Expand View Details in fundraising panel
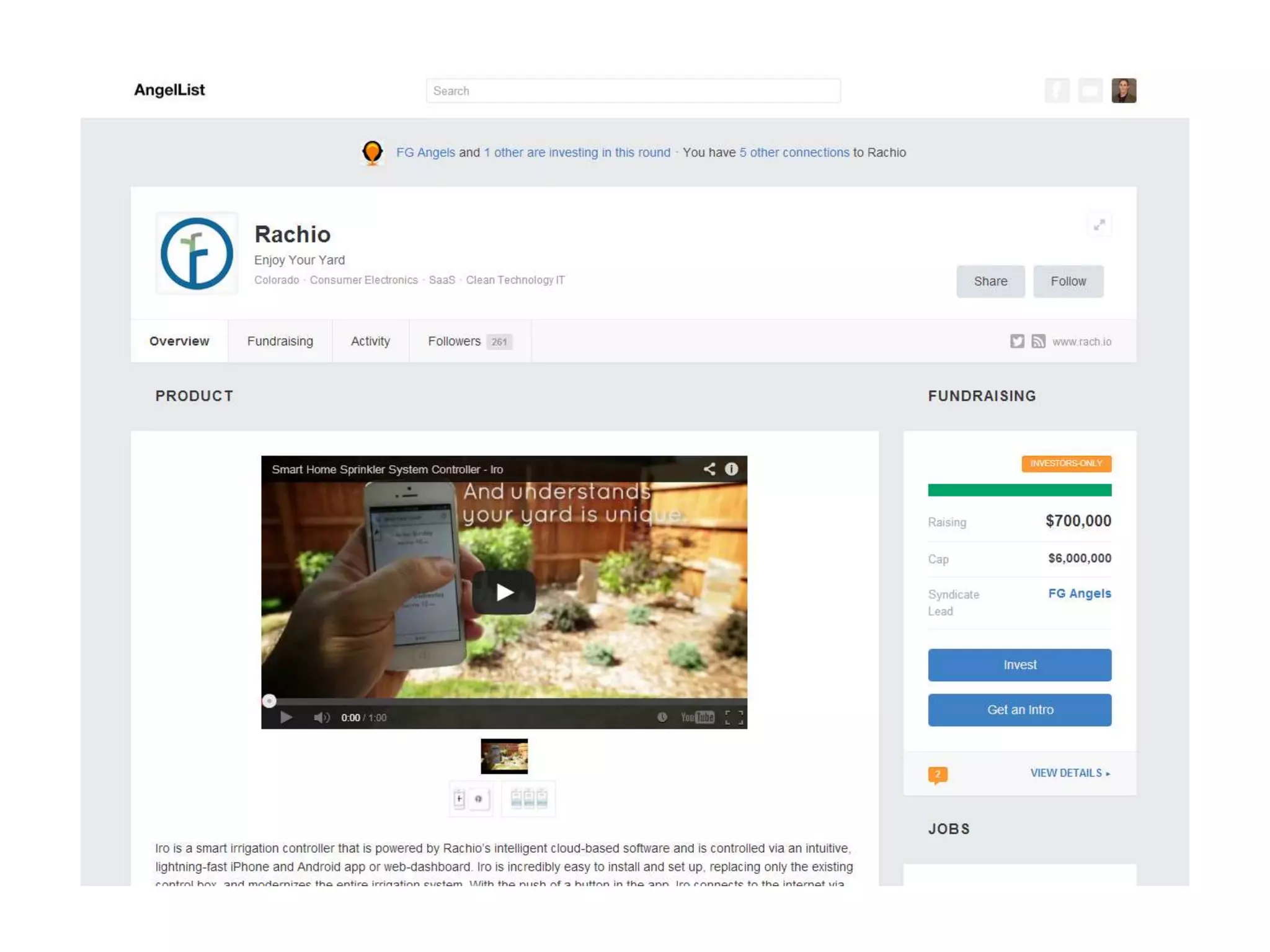Viewport: 1270px width, 952px height. (x=1070, y=773)
